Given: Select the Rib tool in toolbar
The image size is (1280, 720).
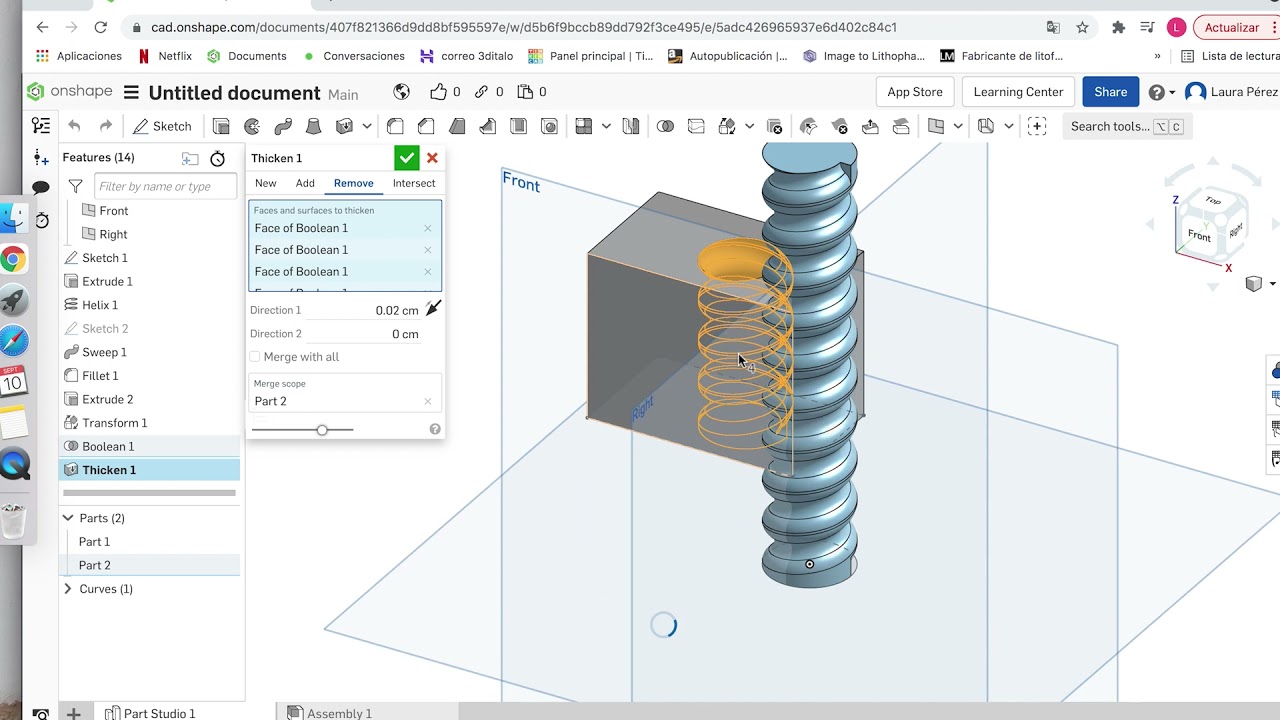Looking at the screenshot, I should pos(488,126).
